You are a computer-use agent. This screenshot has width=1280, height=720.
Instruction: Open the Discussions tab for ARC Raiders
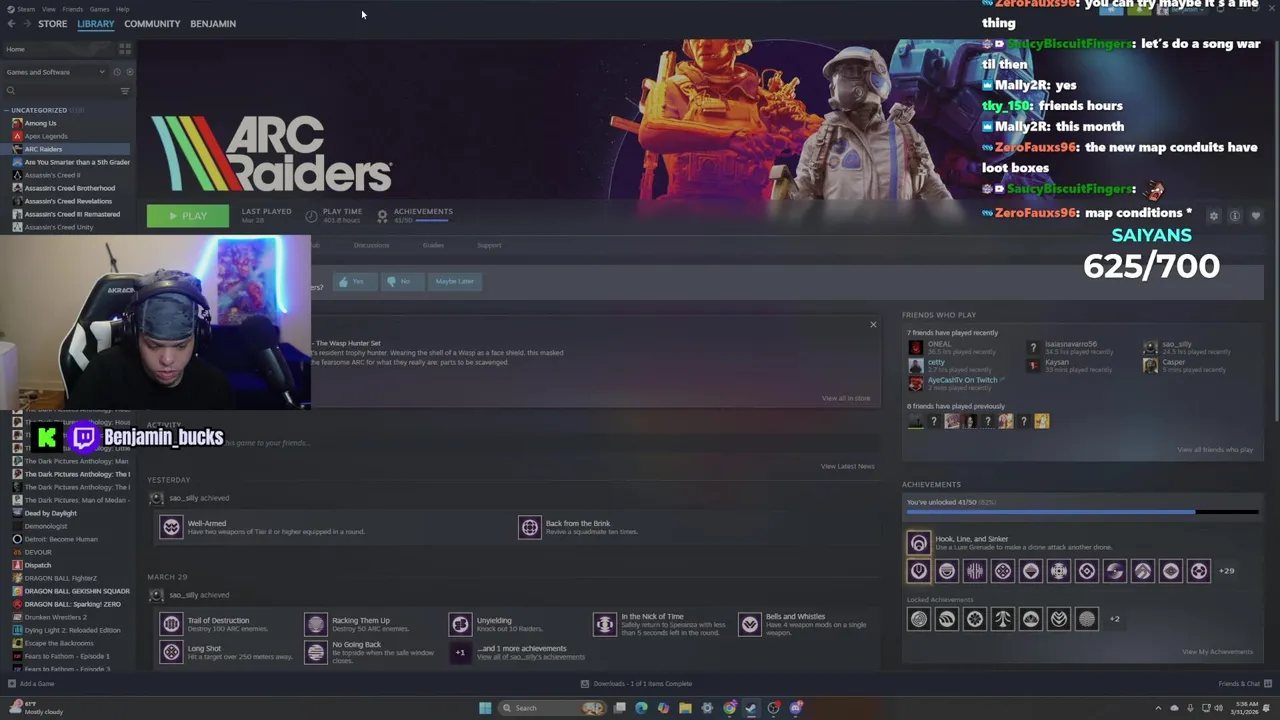click(x=371, y=246)
